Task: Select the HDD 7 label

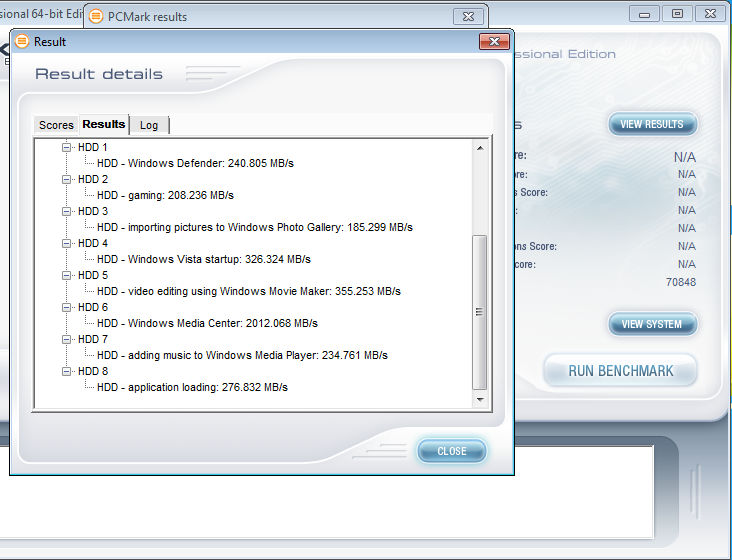Action: click(92, 339)
